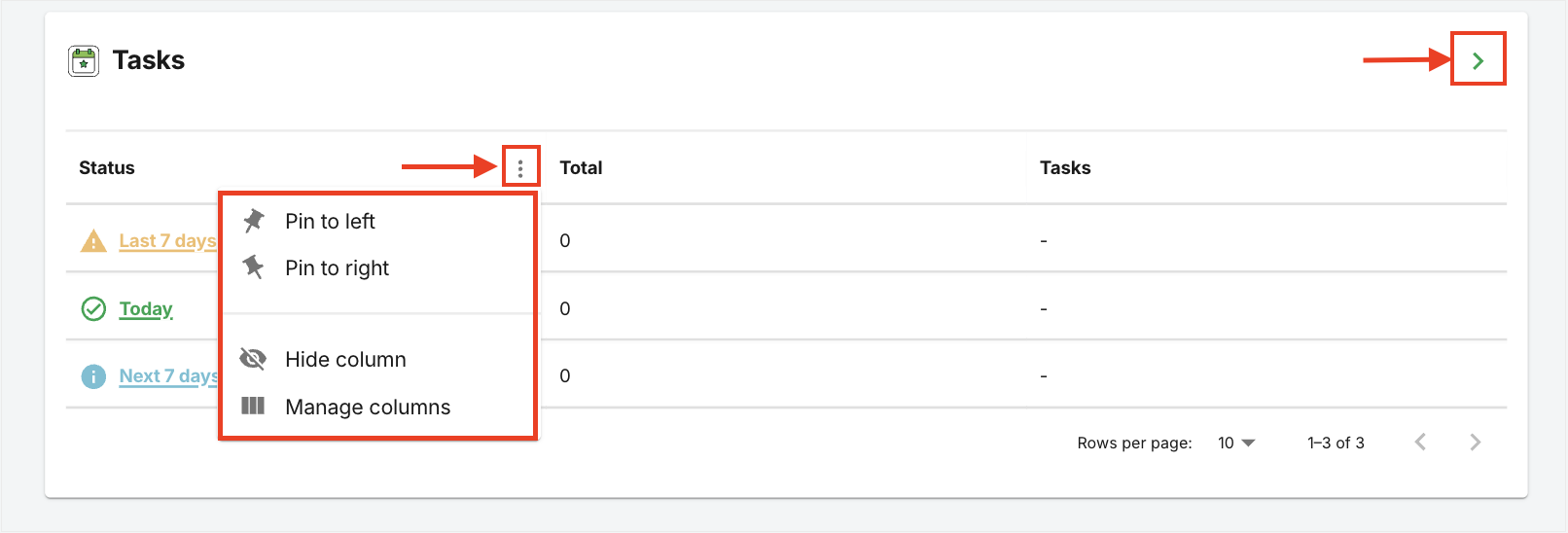
Task: Click the Tasks calendar icon
Action: point(84,61)
